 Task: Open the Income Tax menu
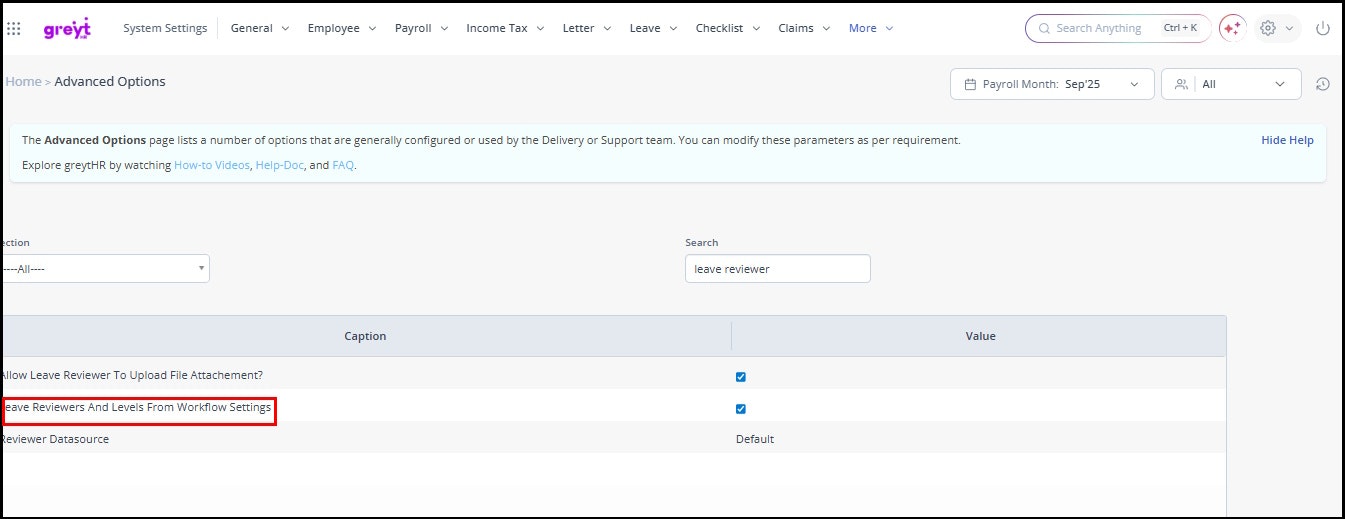(x=505, y=28)
